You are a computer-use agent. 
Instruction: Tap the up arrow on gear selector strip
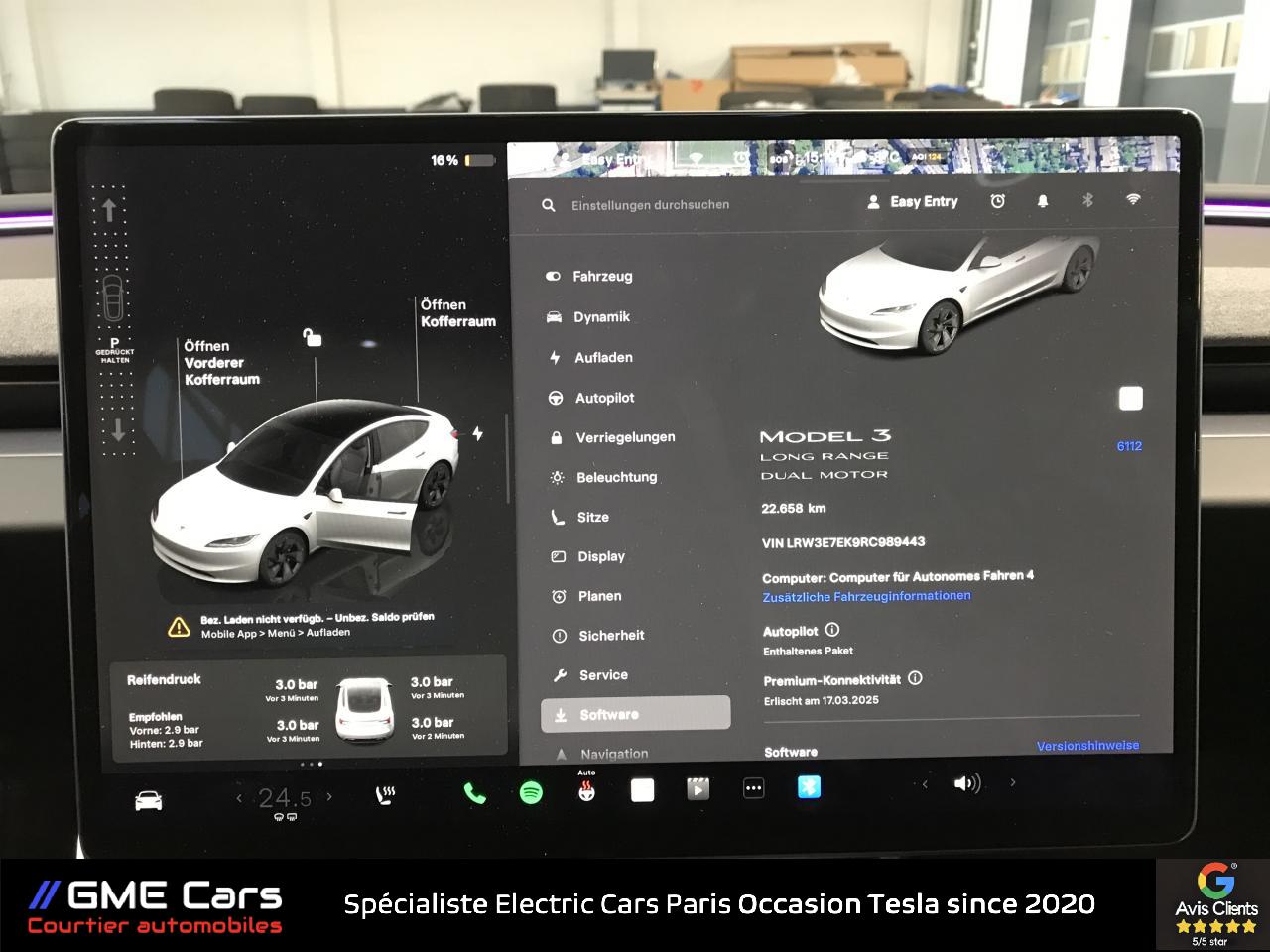109,210
